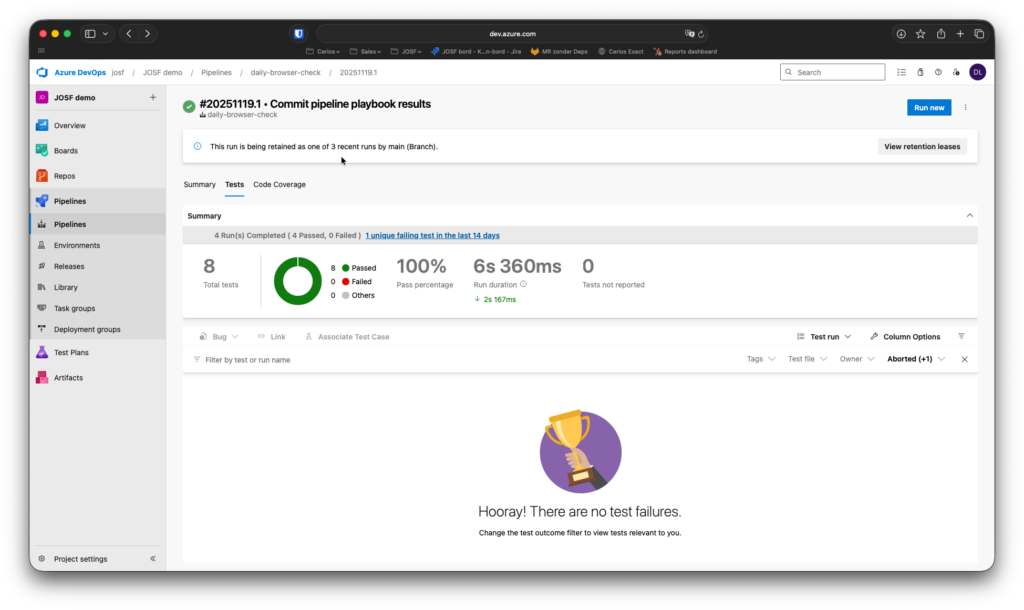Open the marketplace shopping bag icon
Image resolution: width=1024 pixels, height=610 pixels.
coord(920,72)
